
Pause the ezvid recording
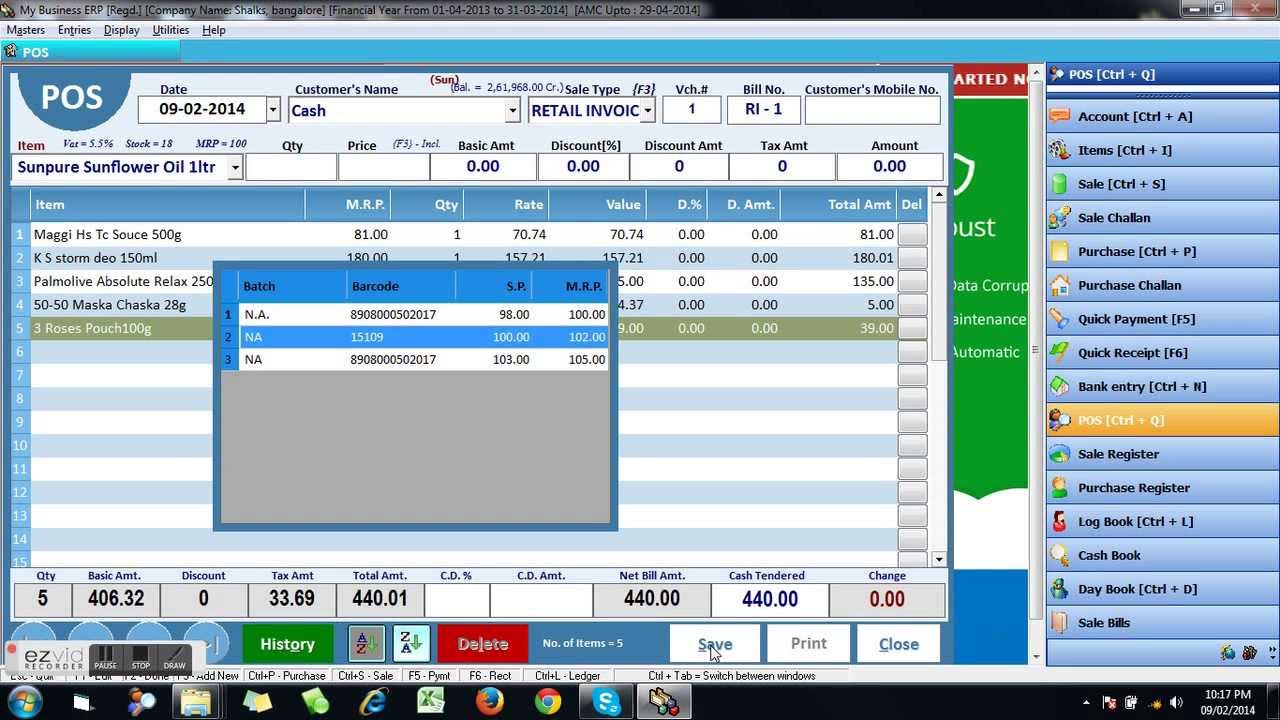click(x=105, y=657)
